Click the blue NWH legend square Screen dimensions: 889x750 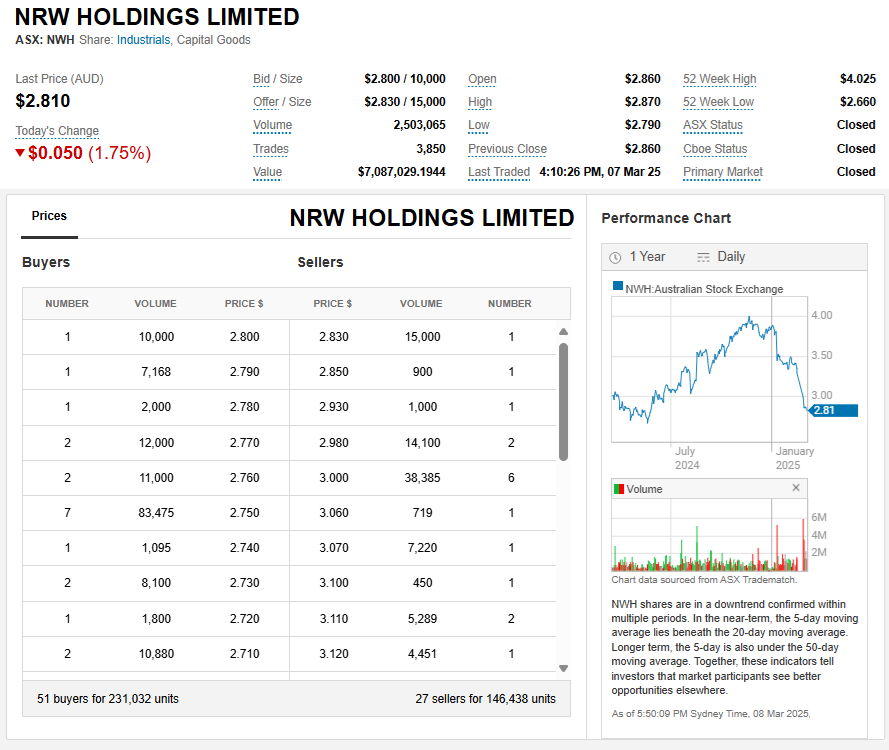click(617, 288)
